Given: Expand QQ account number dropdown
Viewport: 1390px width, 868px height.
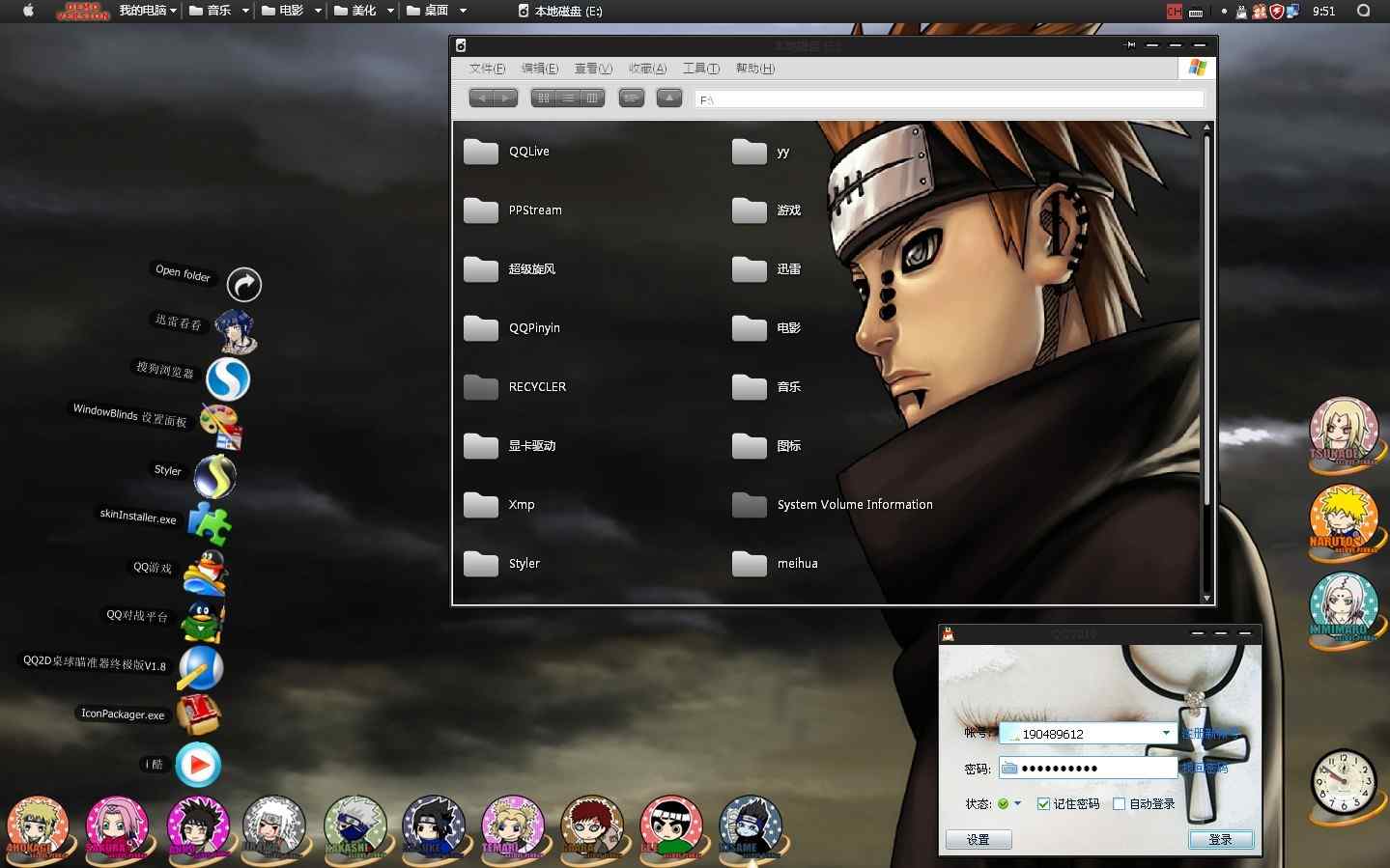Looking at the screenshot, I should (1166, 733).
